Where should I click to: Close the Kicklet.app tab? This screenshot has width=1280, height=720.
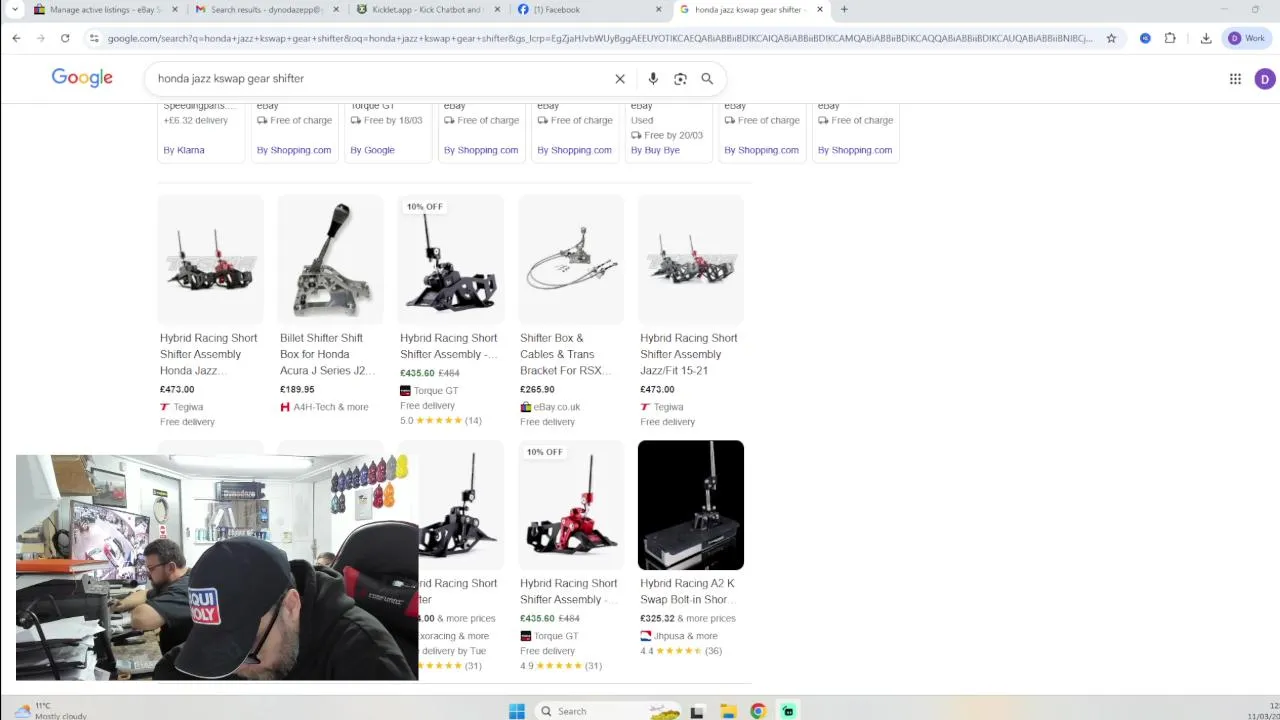[498, 10]
